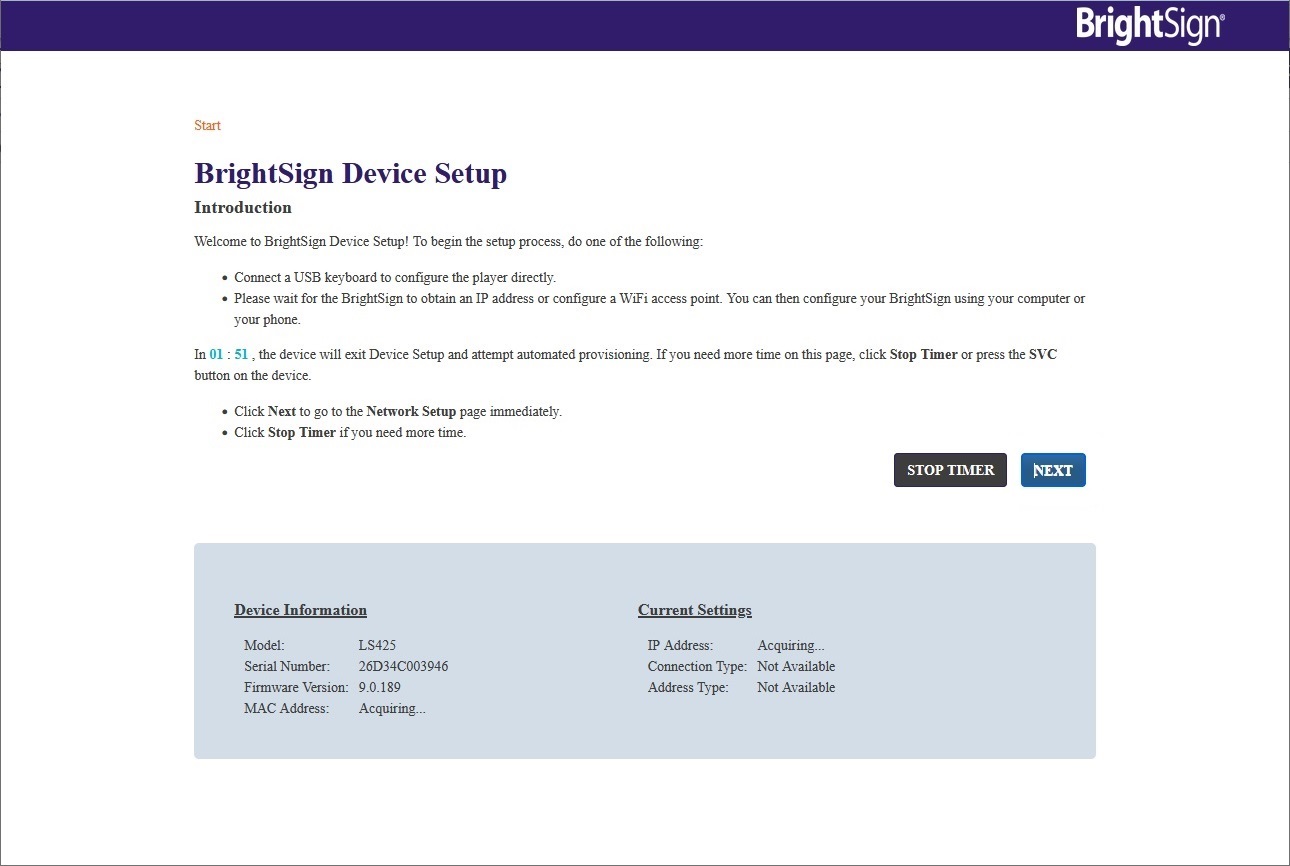Screen dimensions: 1290x866
Task: Click the Current Settings heading
Action: pyautogui.click(x=695, y=610)
